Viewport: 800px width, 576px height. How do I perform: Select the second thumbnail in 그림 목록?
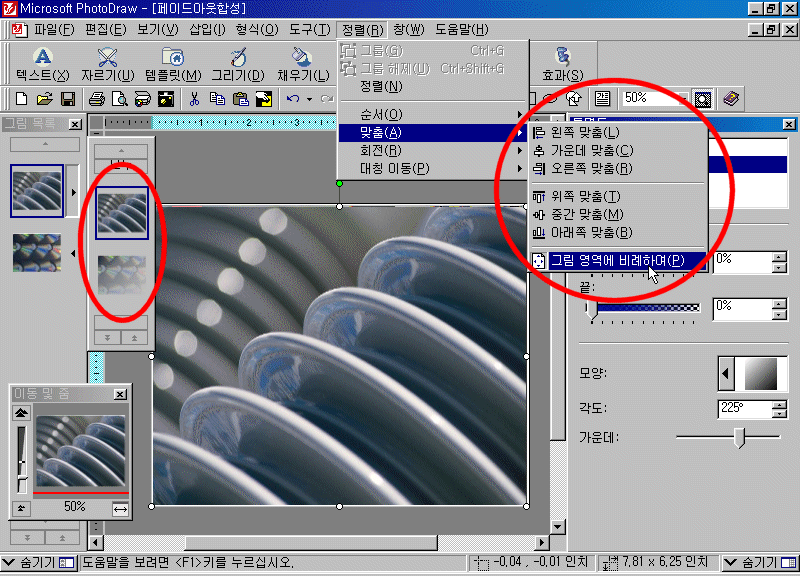(x=37, y=253)
